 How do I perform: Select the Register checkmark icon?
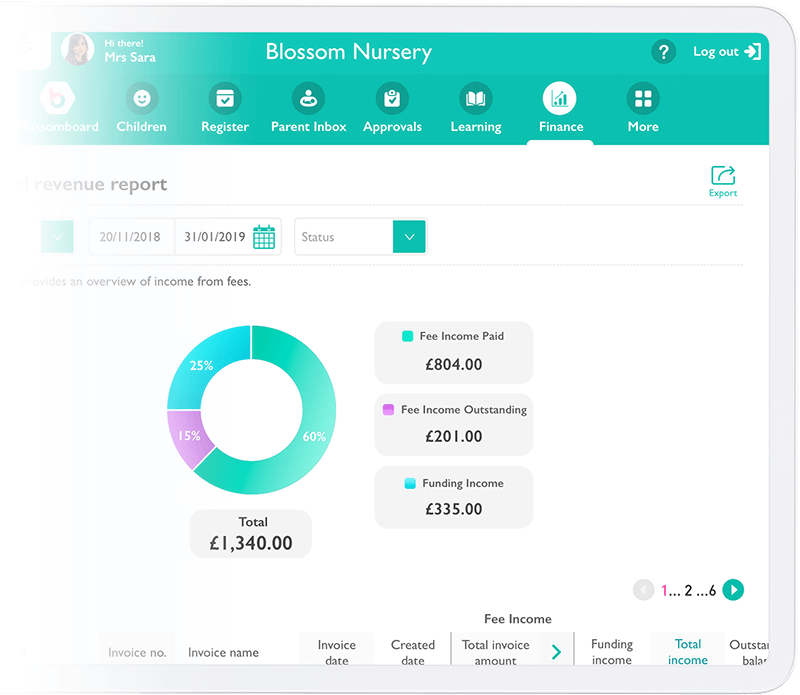tap(224, 100)
